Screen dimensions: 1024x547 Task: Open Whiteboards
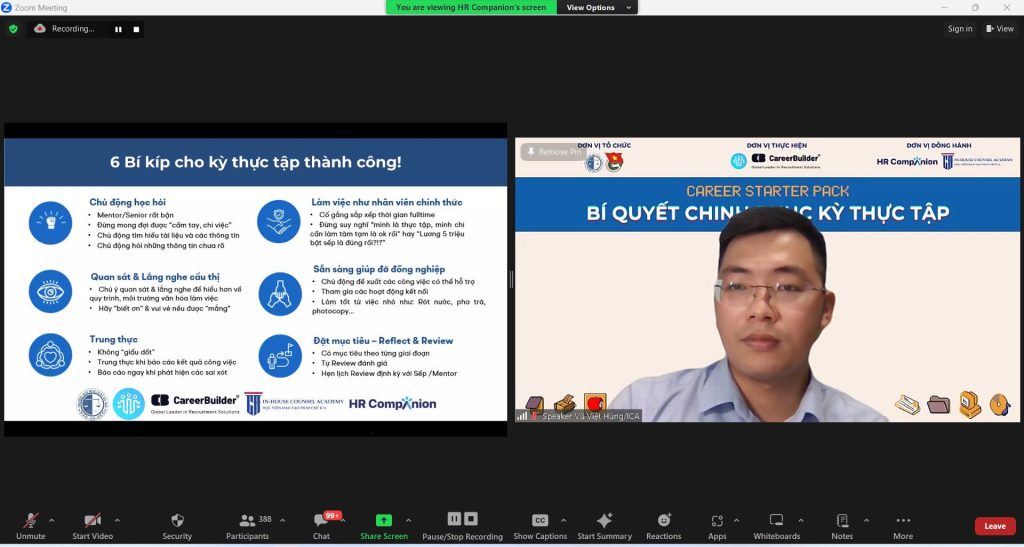coord(777,521)
